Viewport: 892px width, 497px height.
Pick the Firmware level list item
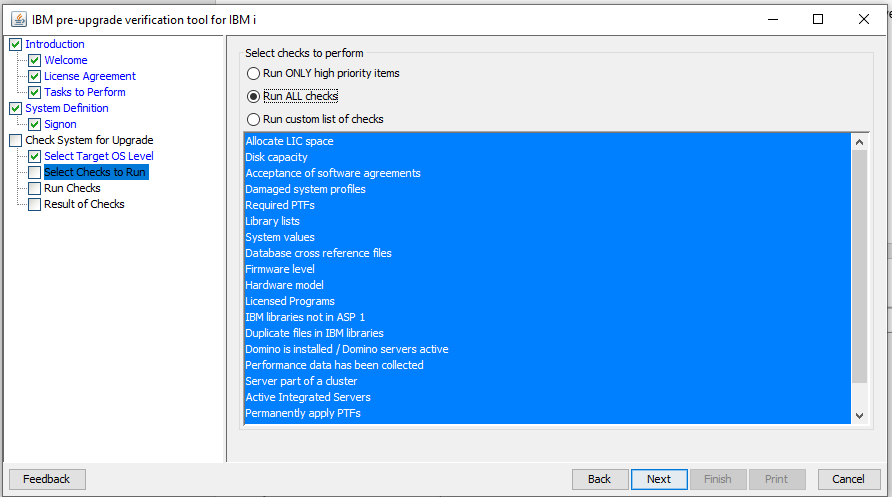click(280, 269)
